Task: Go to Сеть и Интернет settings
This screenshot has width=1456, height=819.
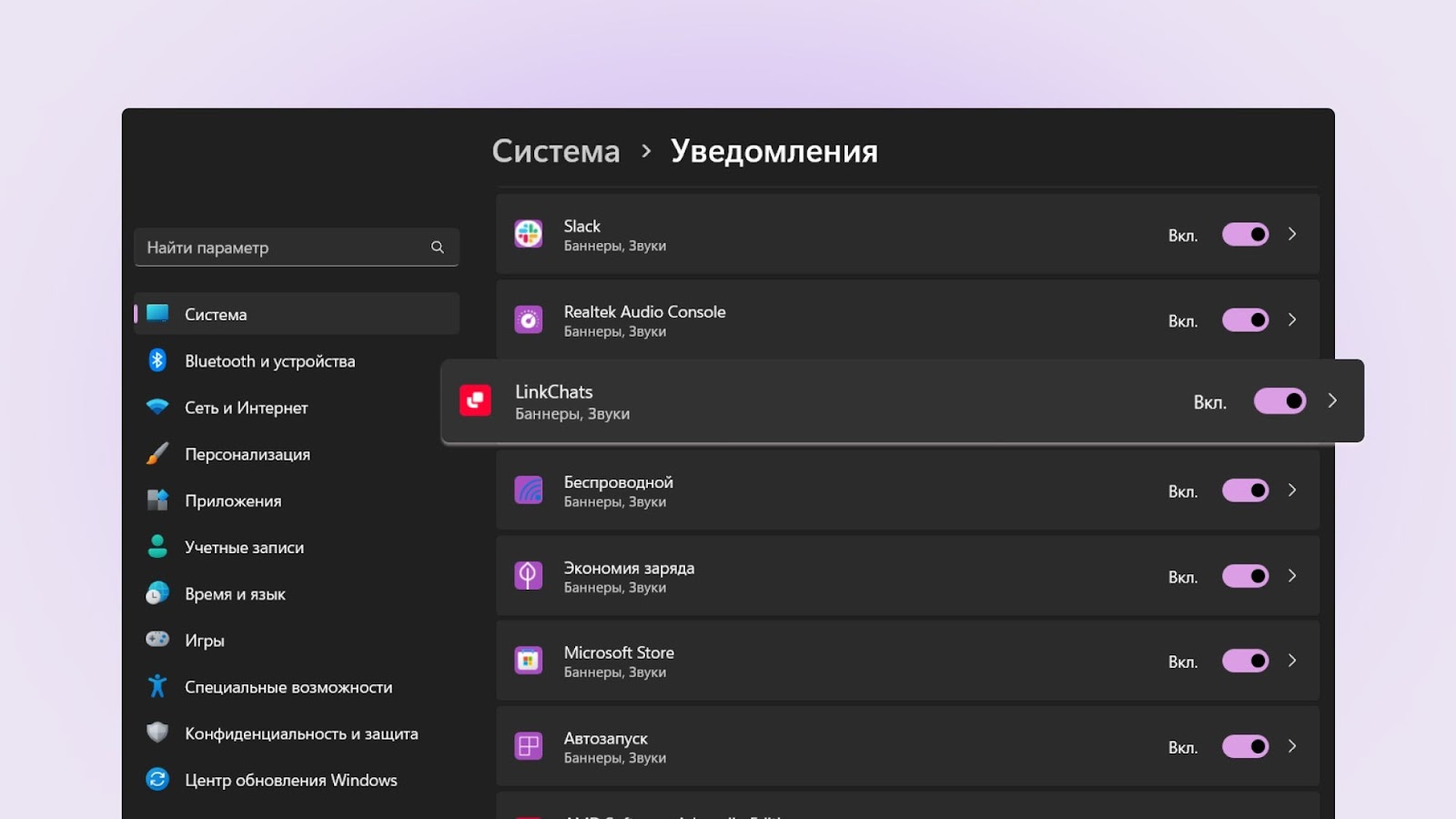Action: click(x=297, y=407)
